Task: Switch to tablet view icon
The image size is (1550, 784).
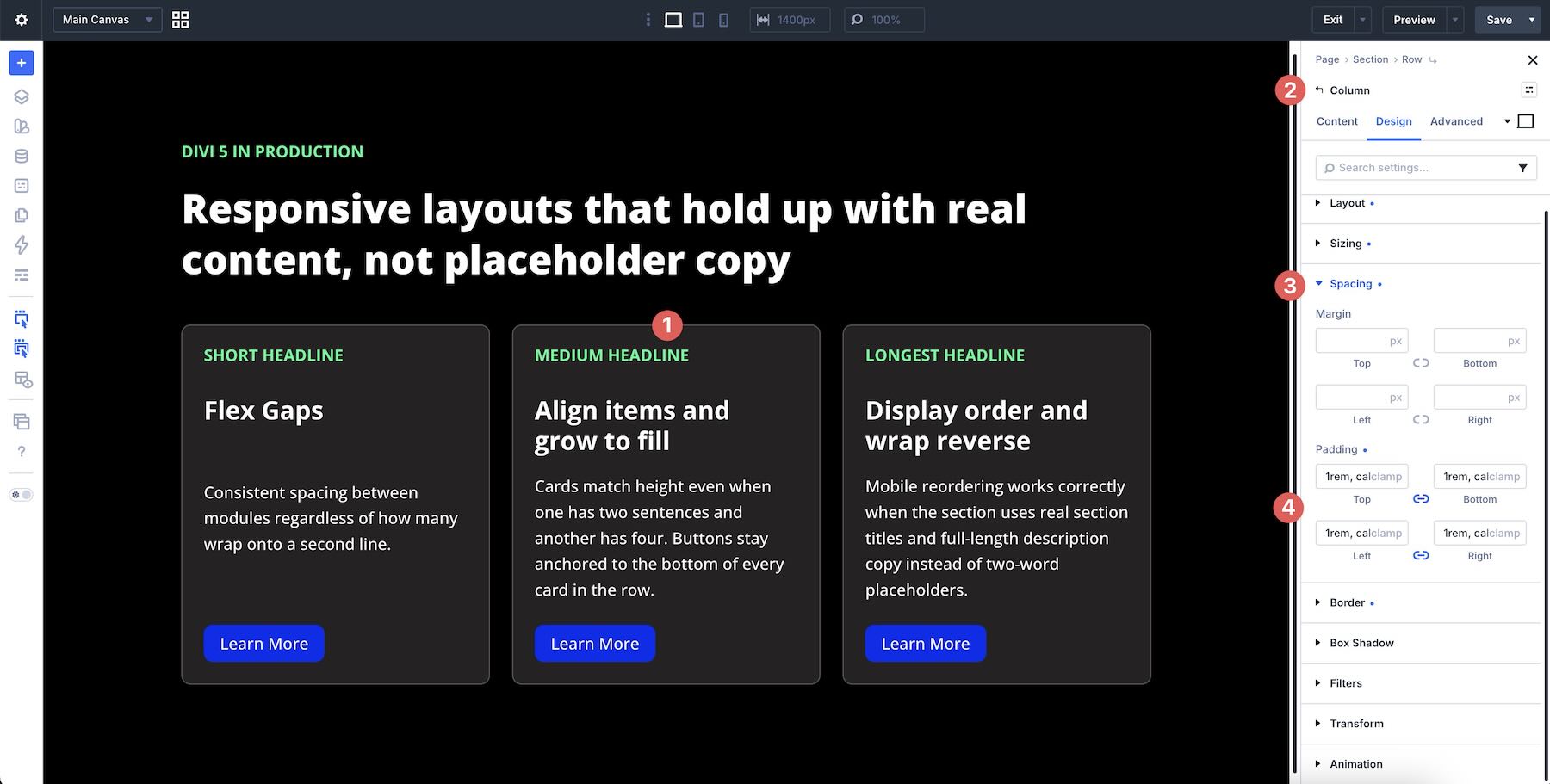Action: 698,20
